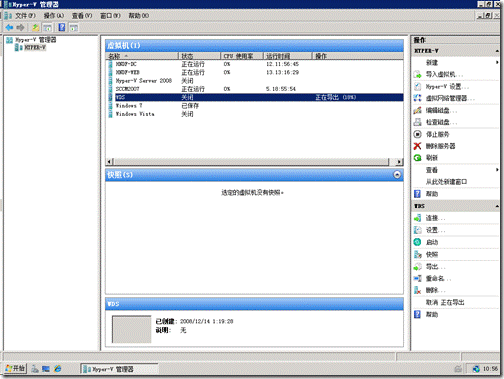Sort by the CPU 使用率 column header
Viewport: 504px width, 379px height.
point(242,56)
